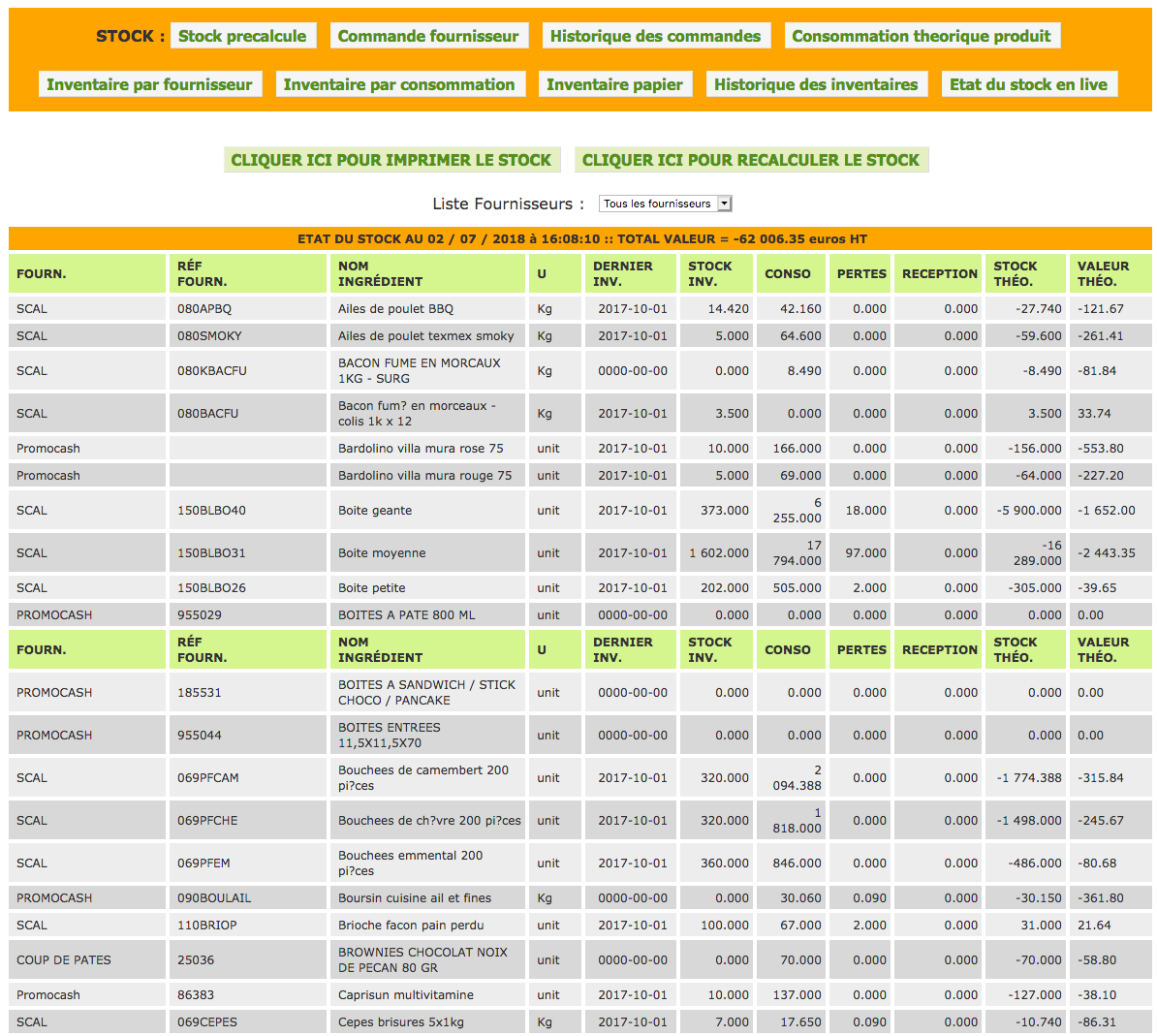Open Commande fournisseur page

coord(428,36)
